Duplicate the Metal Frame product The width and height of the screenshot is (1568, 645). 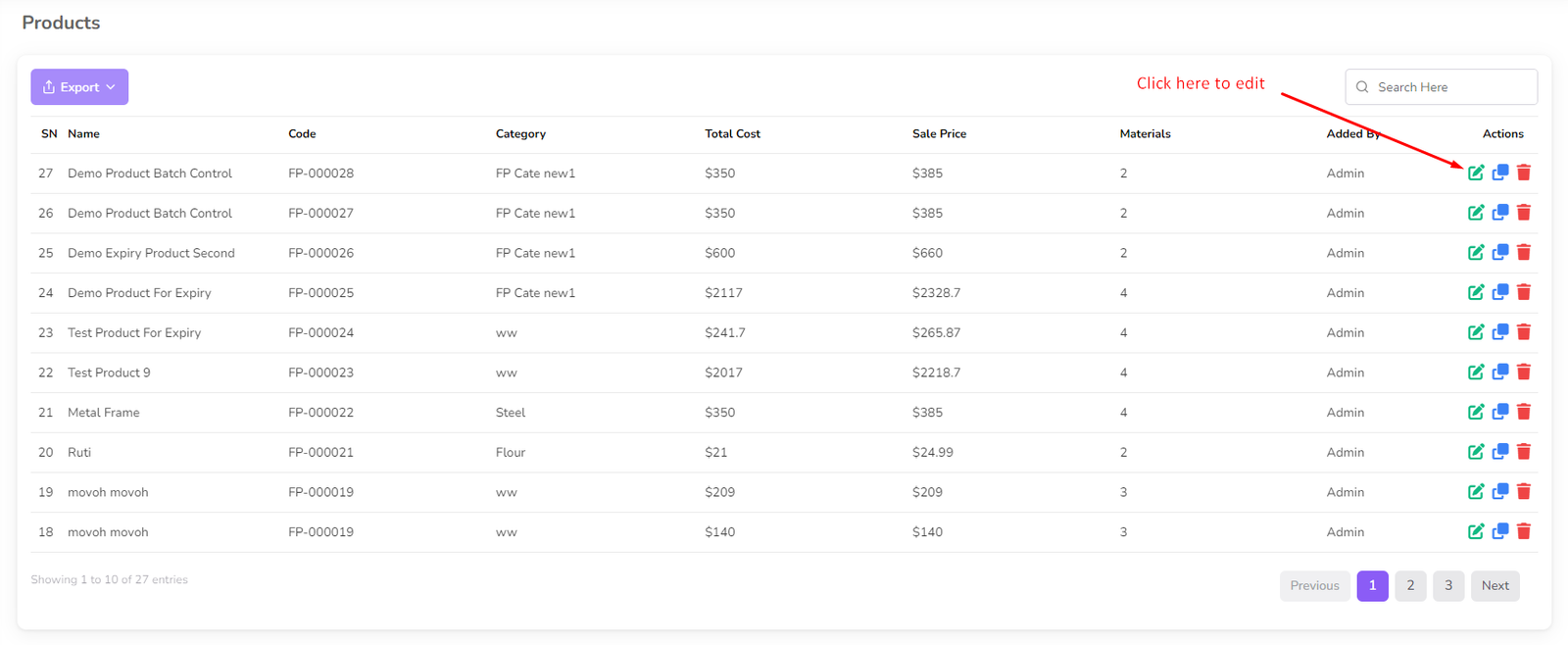1500,412
